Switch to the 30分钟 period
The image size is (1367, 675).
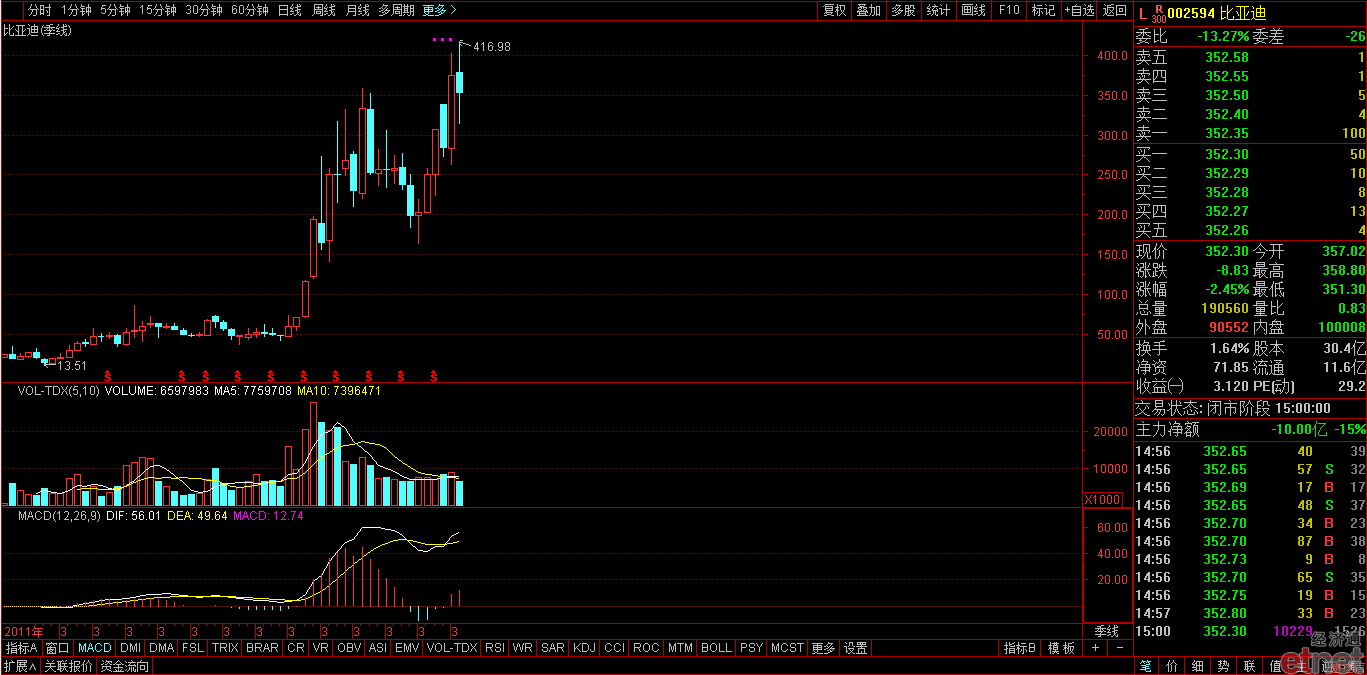pos(203,10)
